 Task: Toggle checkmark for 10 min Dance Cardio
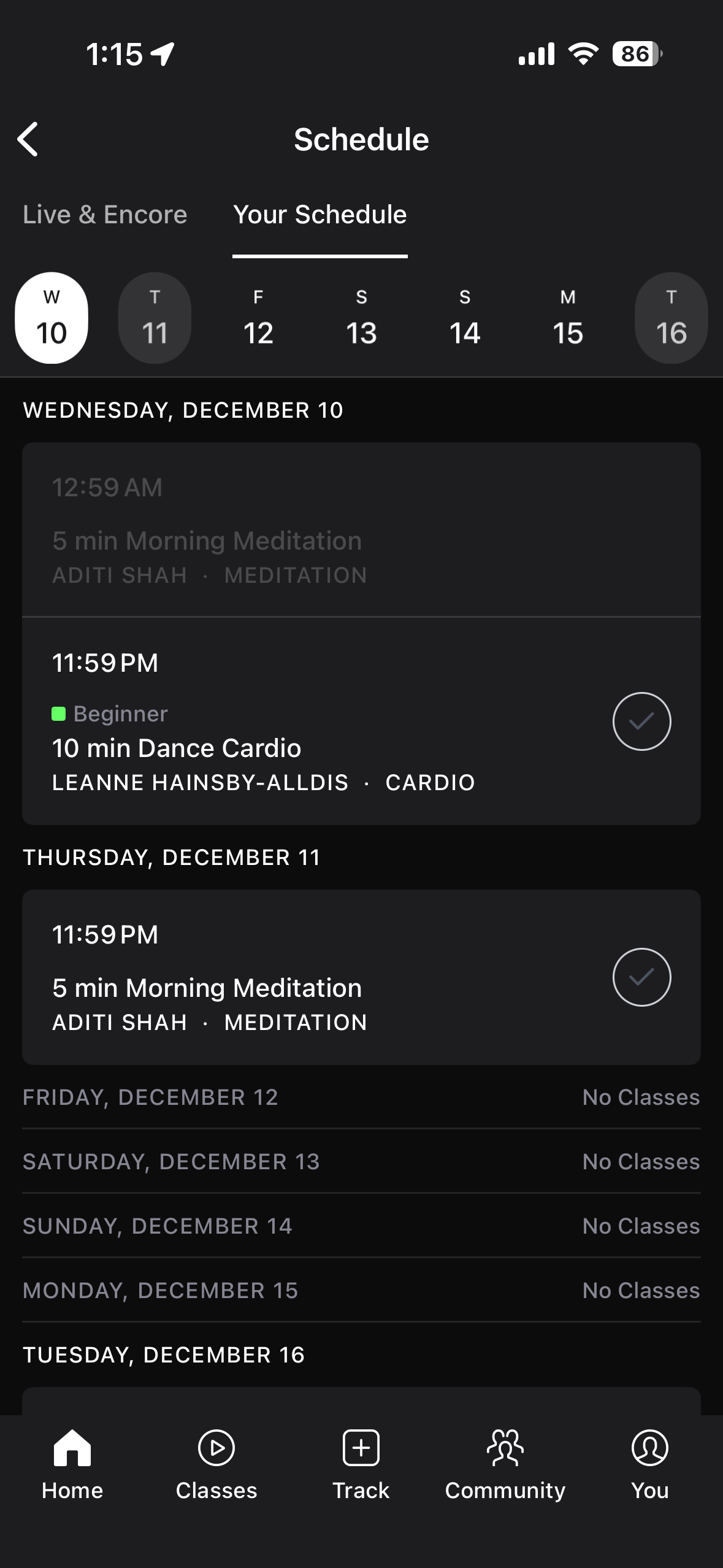pyautogui.click(x=641, y=721)
